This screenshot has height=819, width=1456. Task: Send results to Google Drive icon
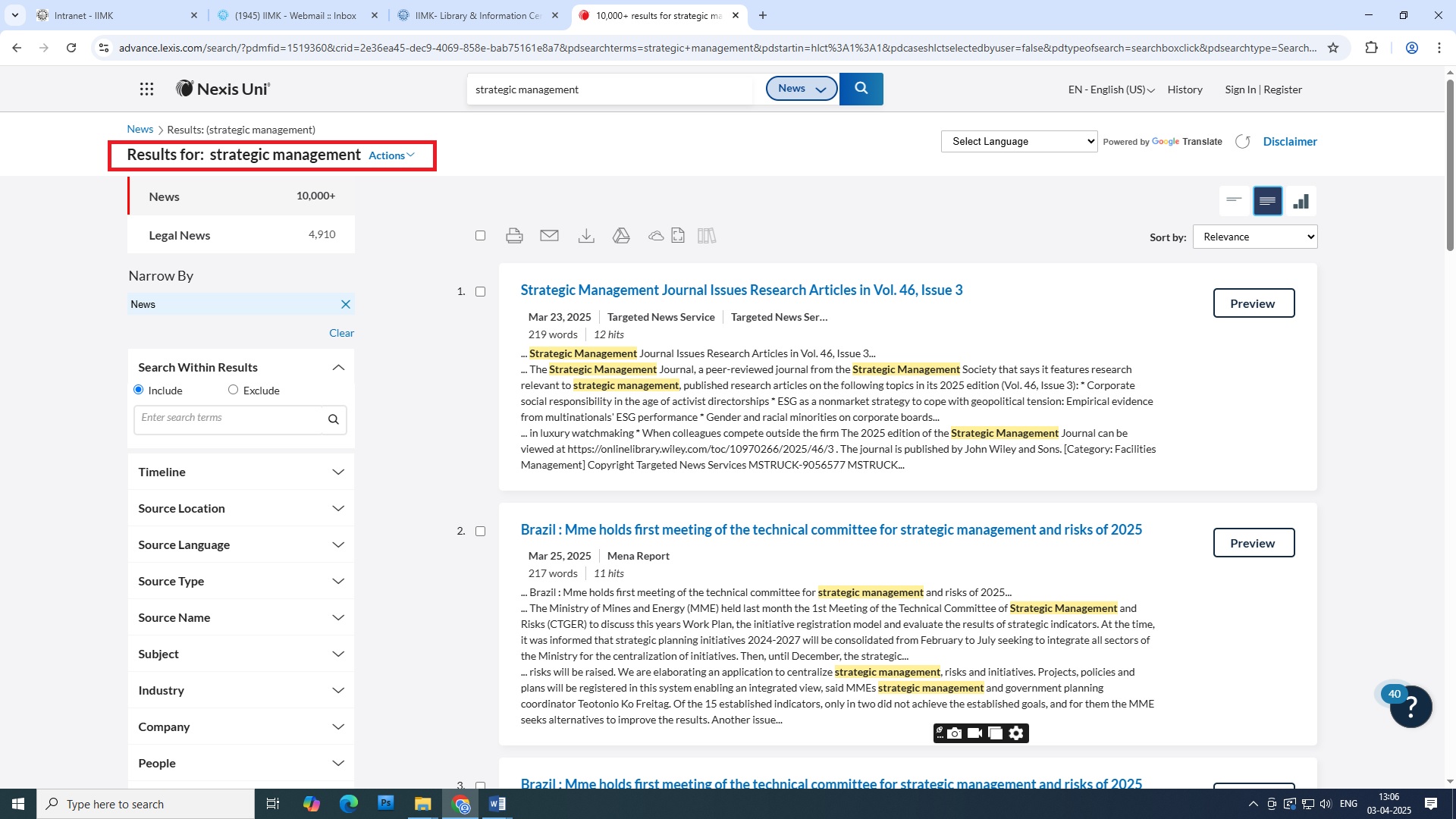[x=621, y=236]
